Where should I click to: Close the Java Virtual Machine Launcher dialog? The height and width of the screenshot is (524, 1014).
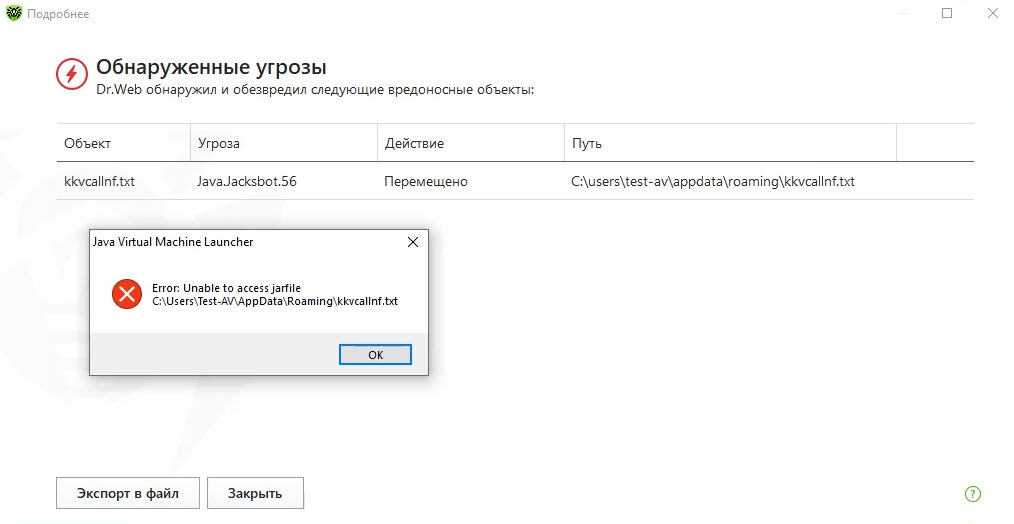(412, 242)
